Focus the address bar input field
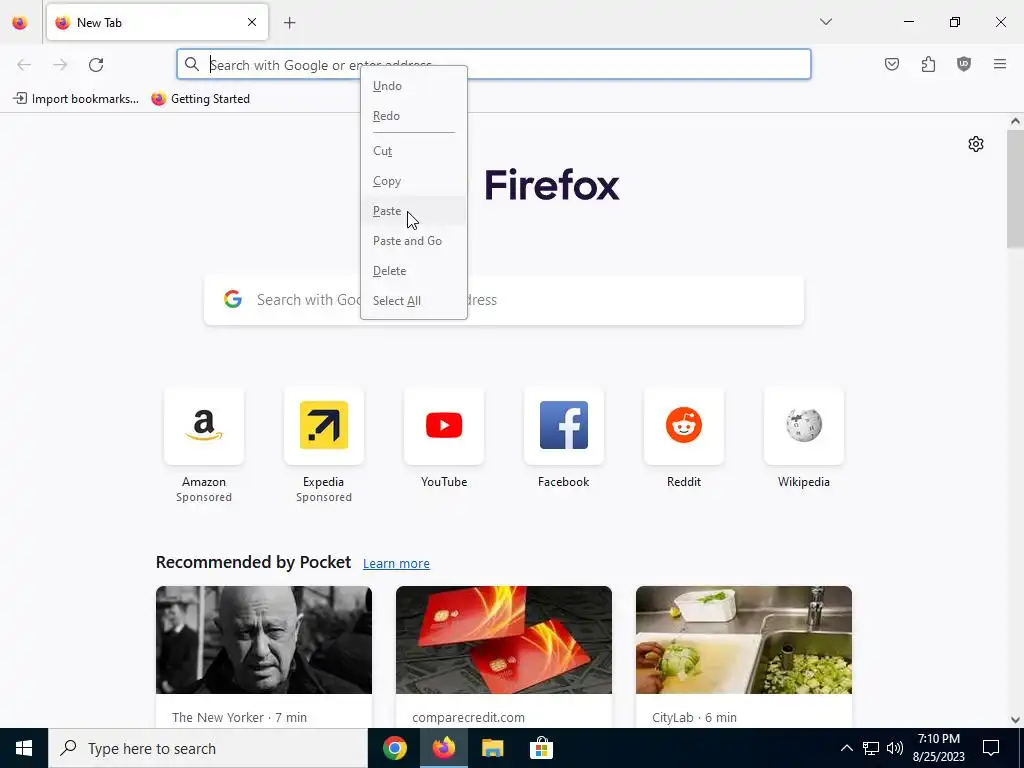Image resolution: width=1024 pixels, height=768 pixels. coord(494,64)
